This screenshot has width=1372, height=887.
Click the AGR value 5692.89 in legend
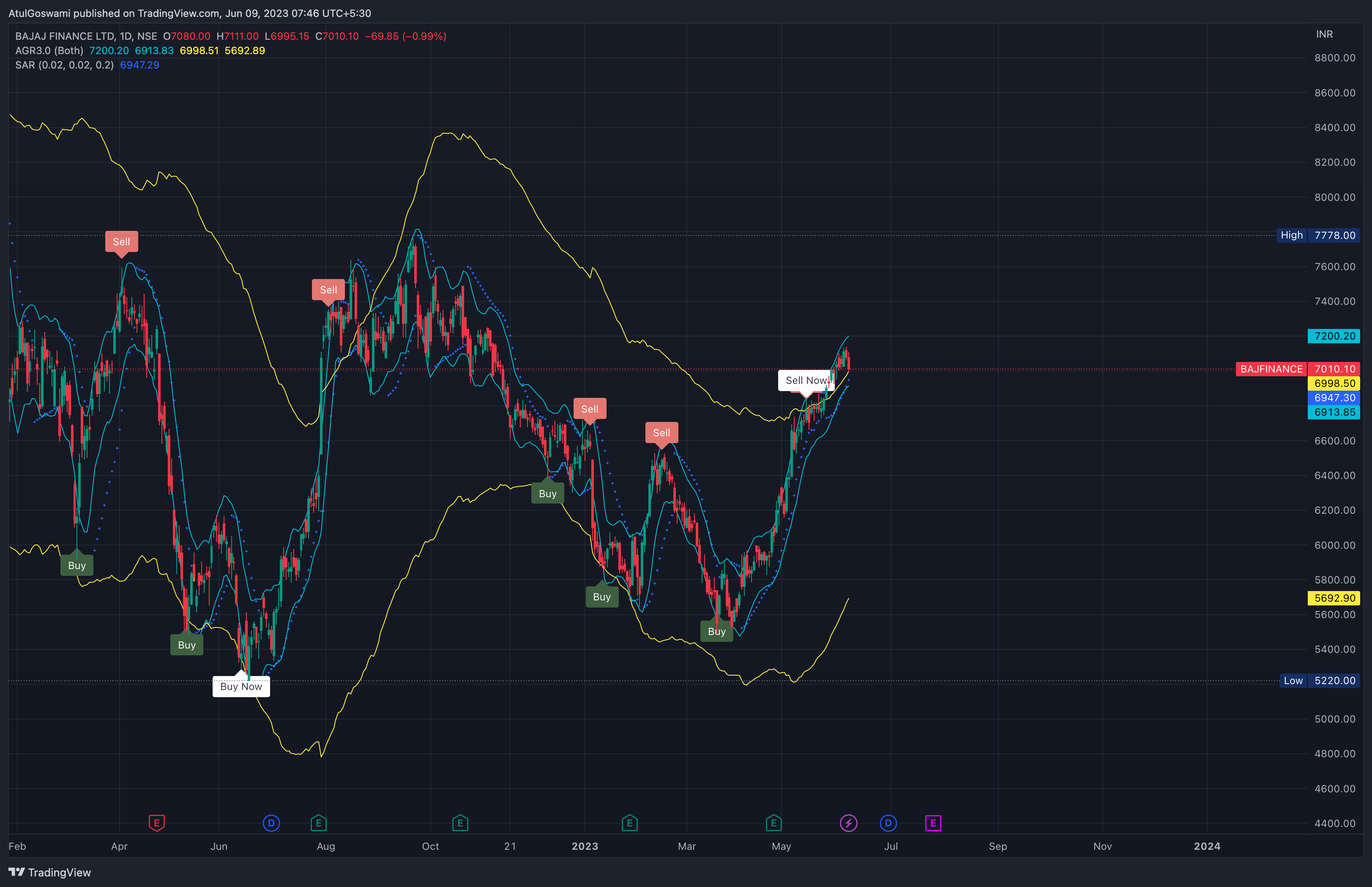245,51
